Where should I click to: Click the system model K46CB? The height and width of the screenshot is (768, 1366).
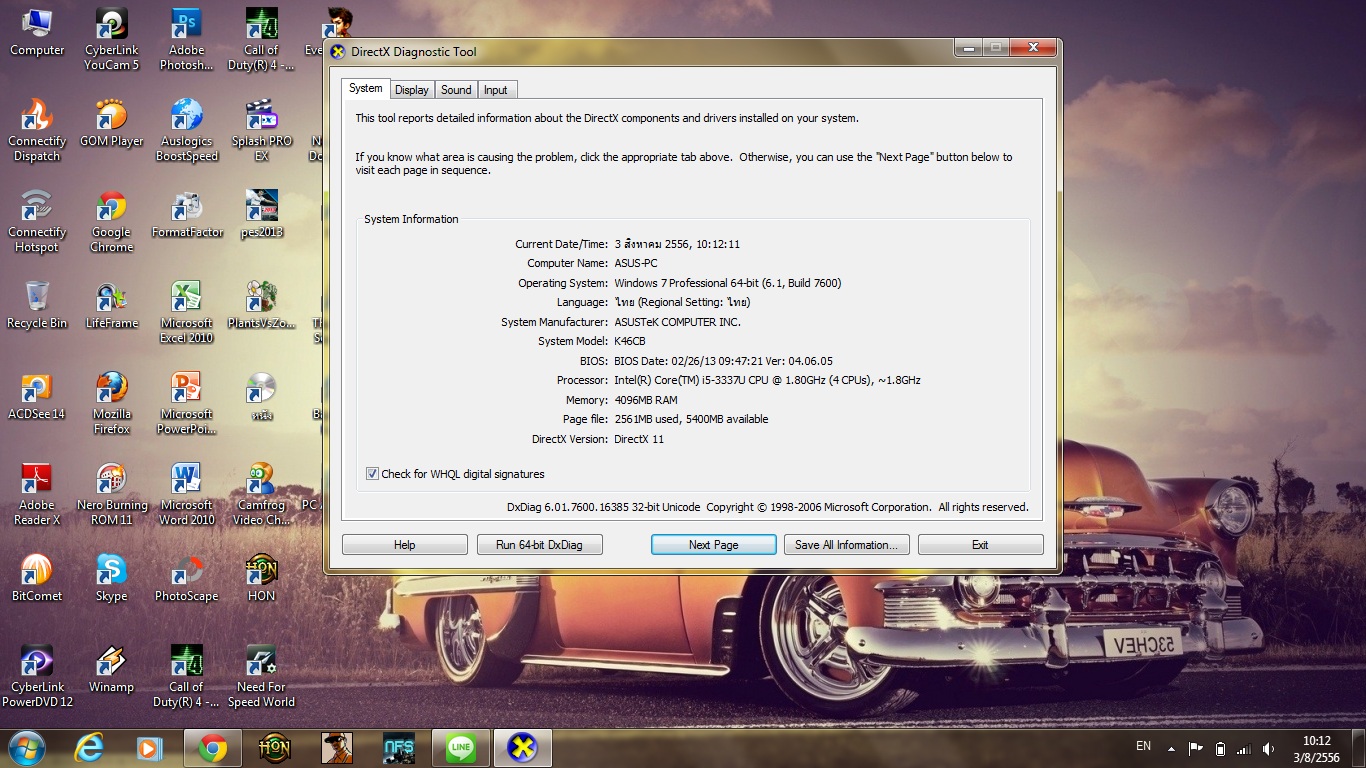[630, 341]
